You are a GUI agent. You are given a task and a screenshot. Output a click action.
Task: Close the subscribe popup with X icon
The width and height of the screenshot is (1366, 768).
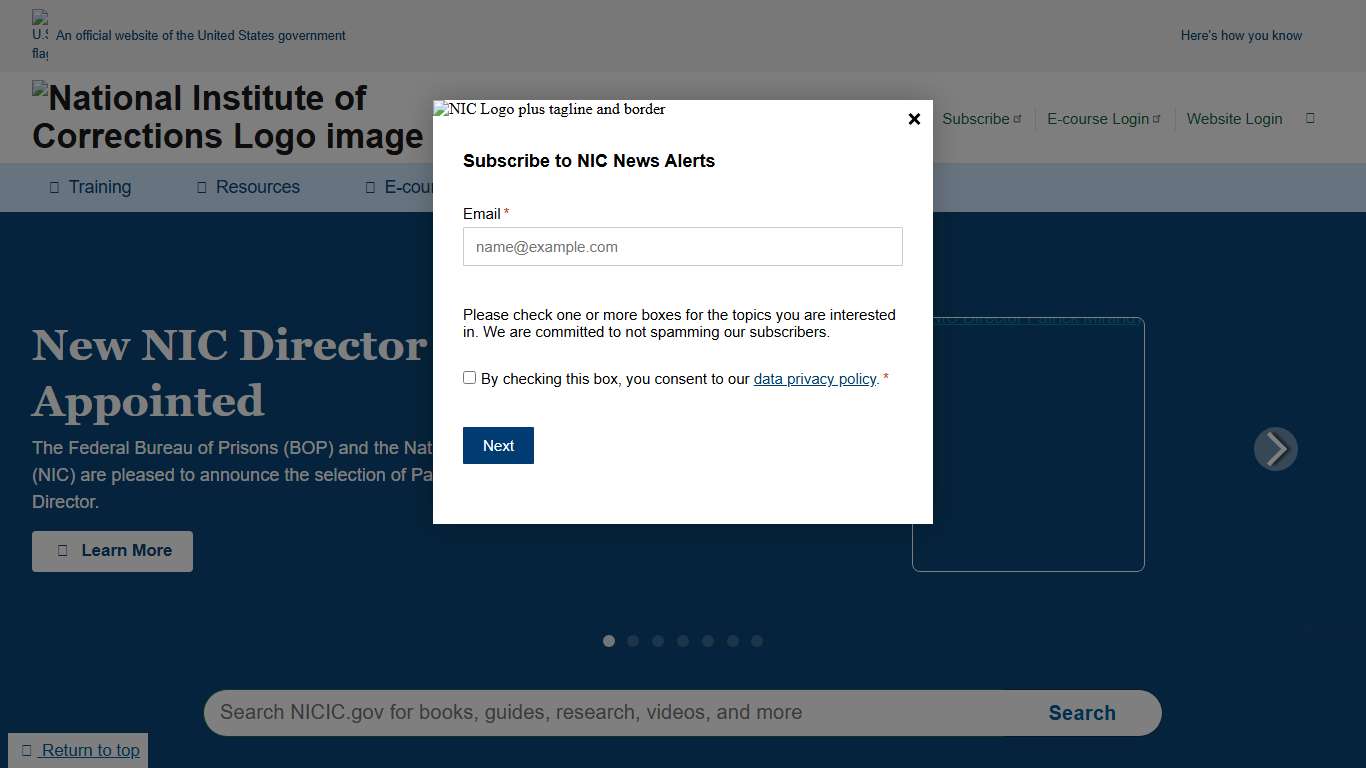913,119
